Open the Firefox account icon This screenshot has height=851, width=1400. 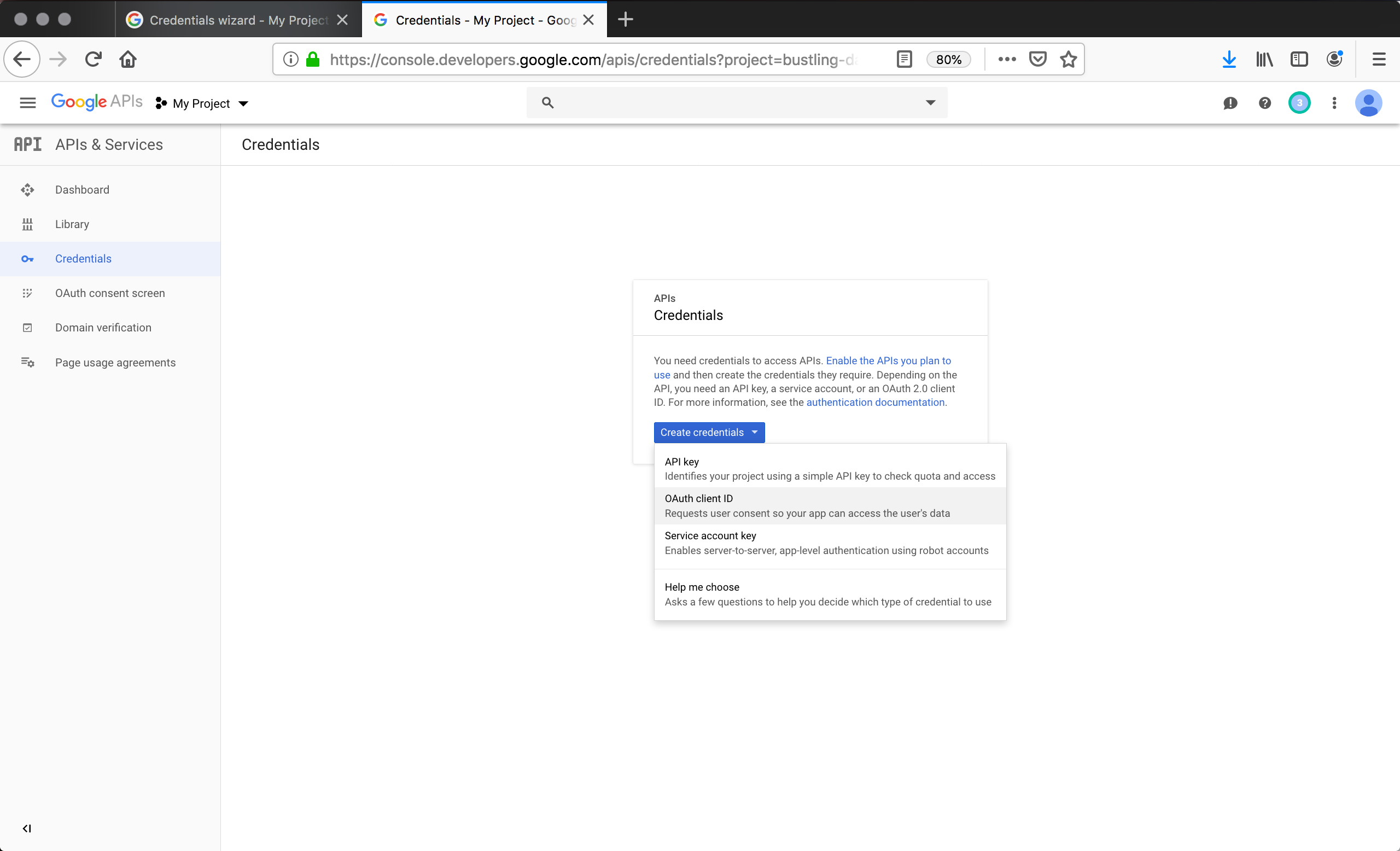[1334, 59]
